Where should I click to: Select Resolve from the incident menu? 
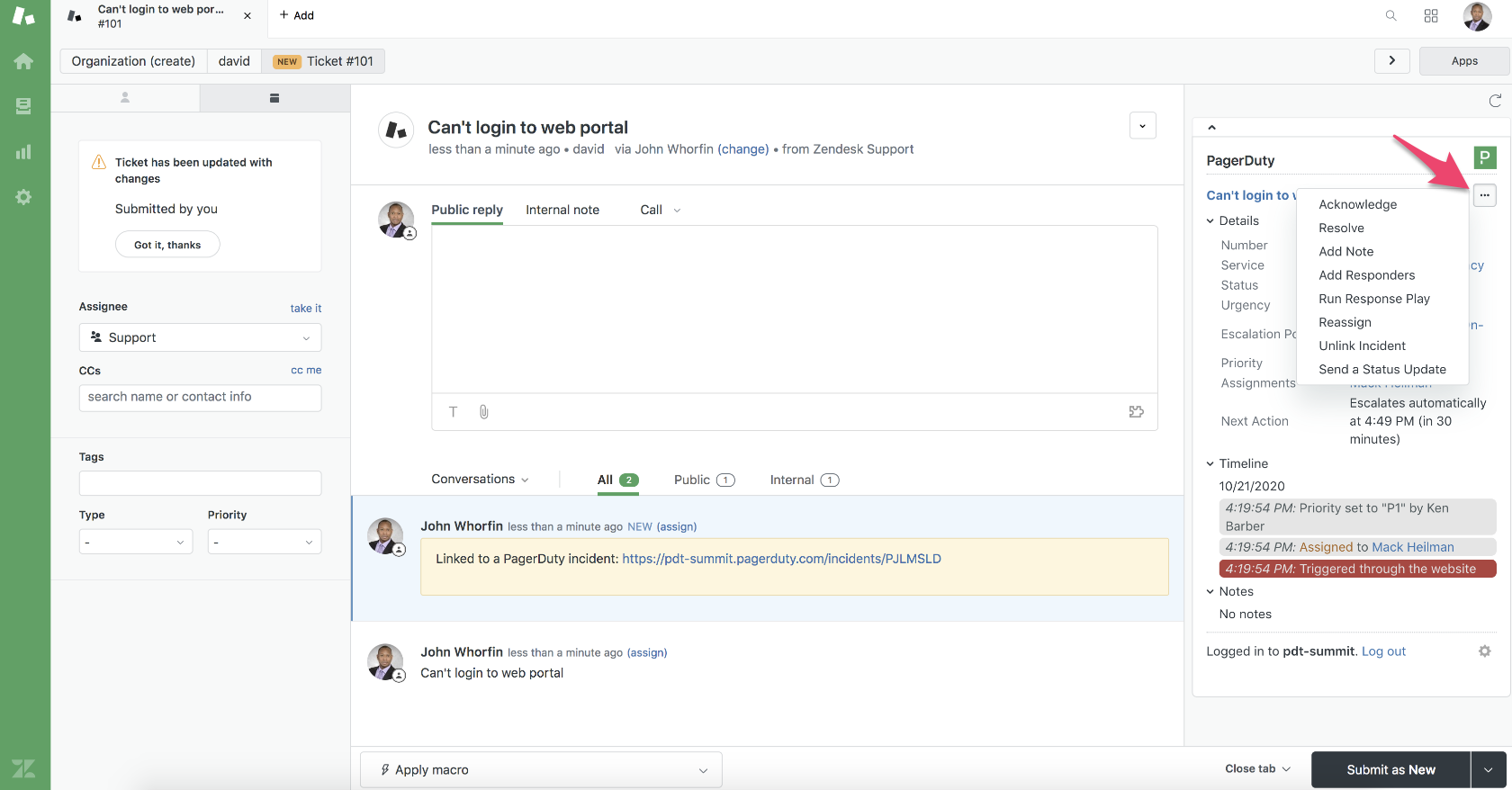click(1341, 229)
